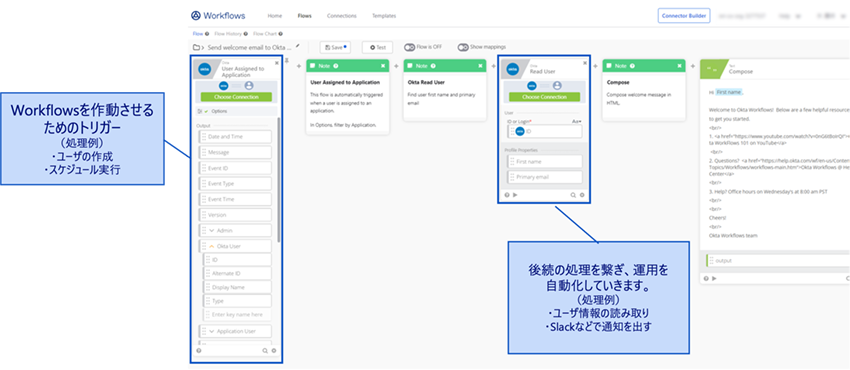Click help icon next to Flow History

click(x=246, y=34)
